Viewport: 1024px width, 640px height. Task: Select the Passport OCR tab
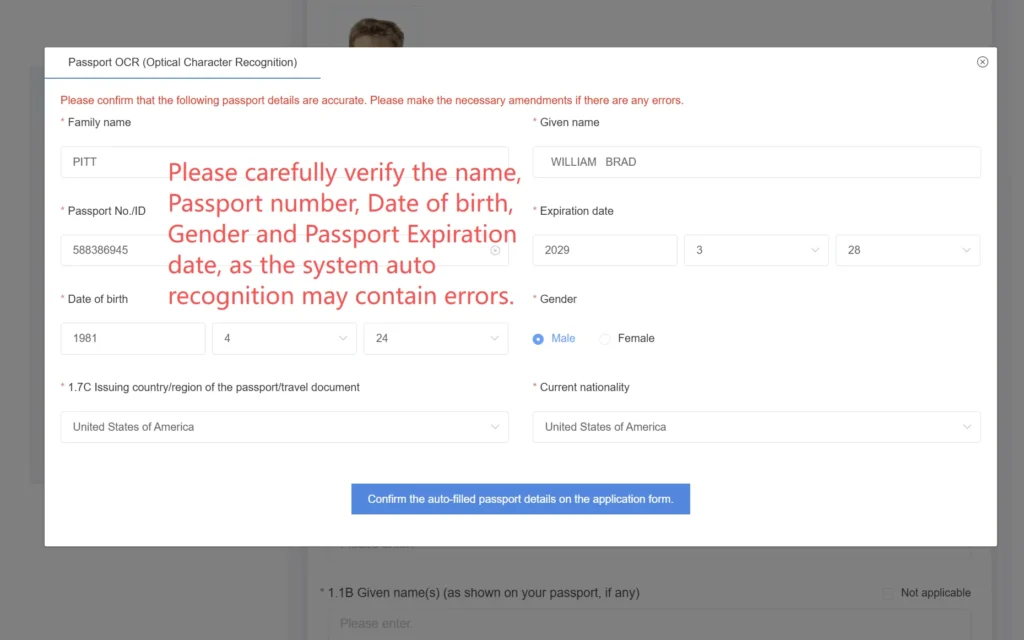(x=182, y=62)
